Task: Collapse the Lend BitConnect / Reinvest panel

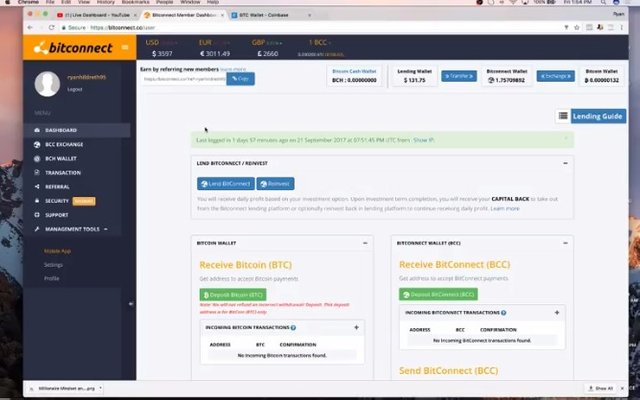Action: point(565,163)
